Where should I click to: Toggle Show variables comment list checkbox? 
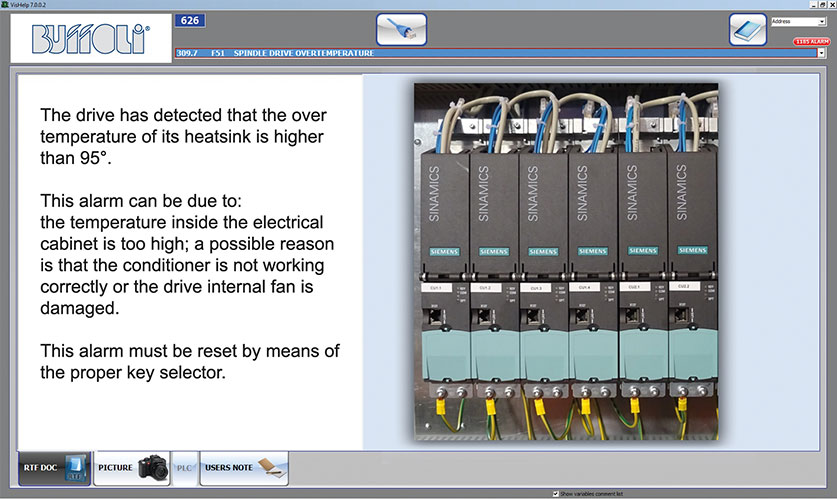(556, 494)
